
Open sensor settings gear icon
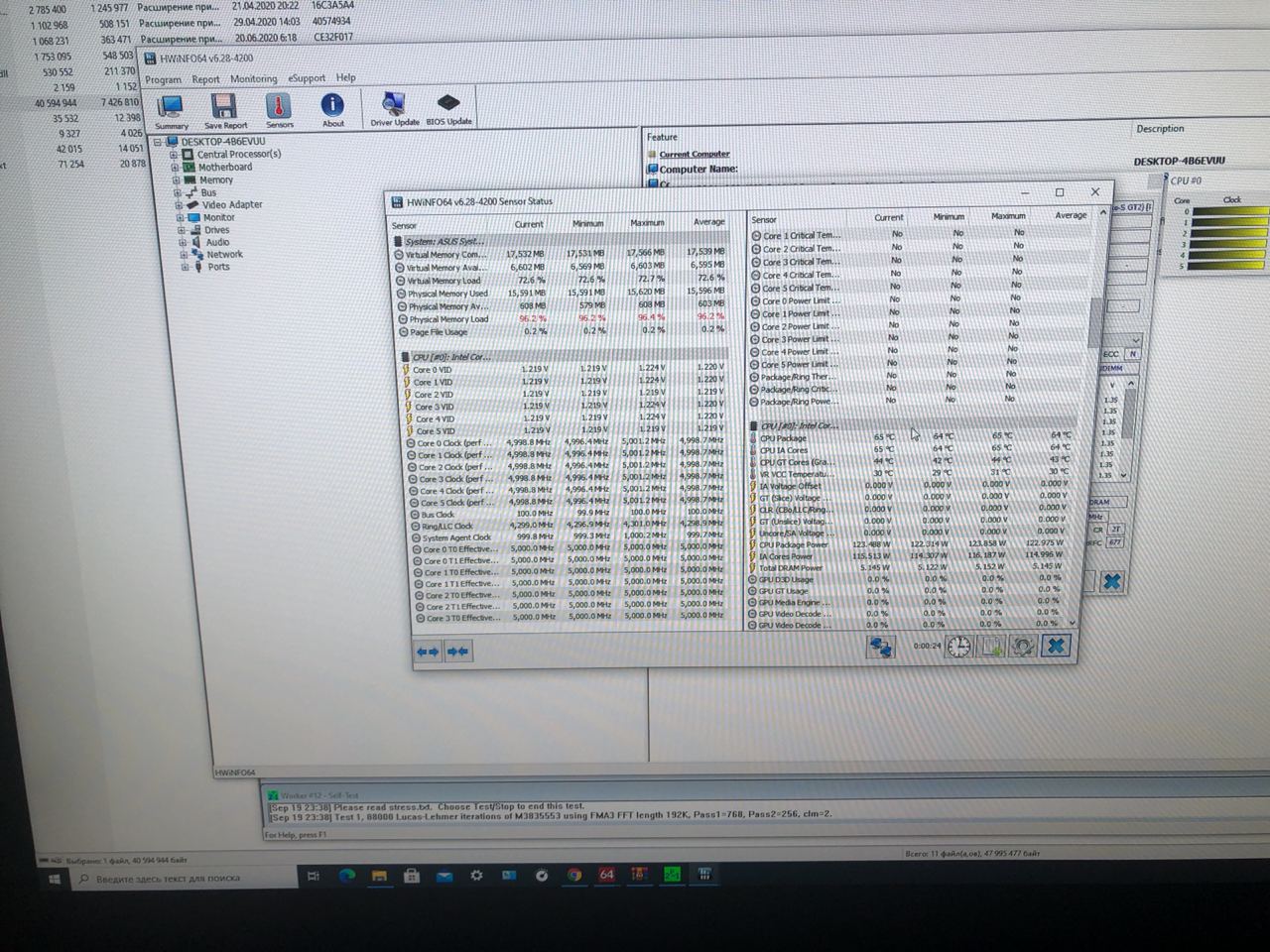pyautogui.click(x=1023, y=647)
